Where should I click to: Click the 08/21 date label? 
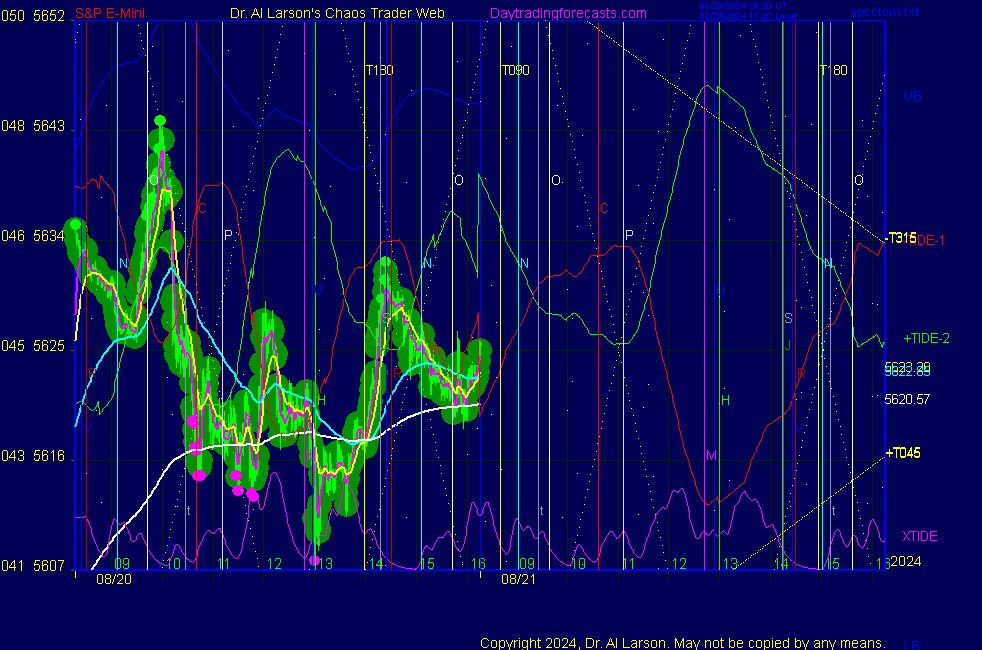[x=519, y=579]
